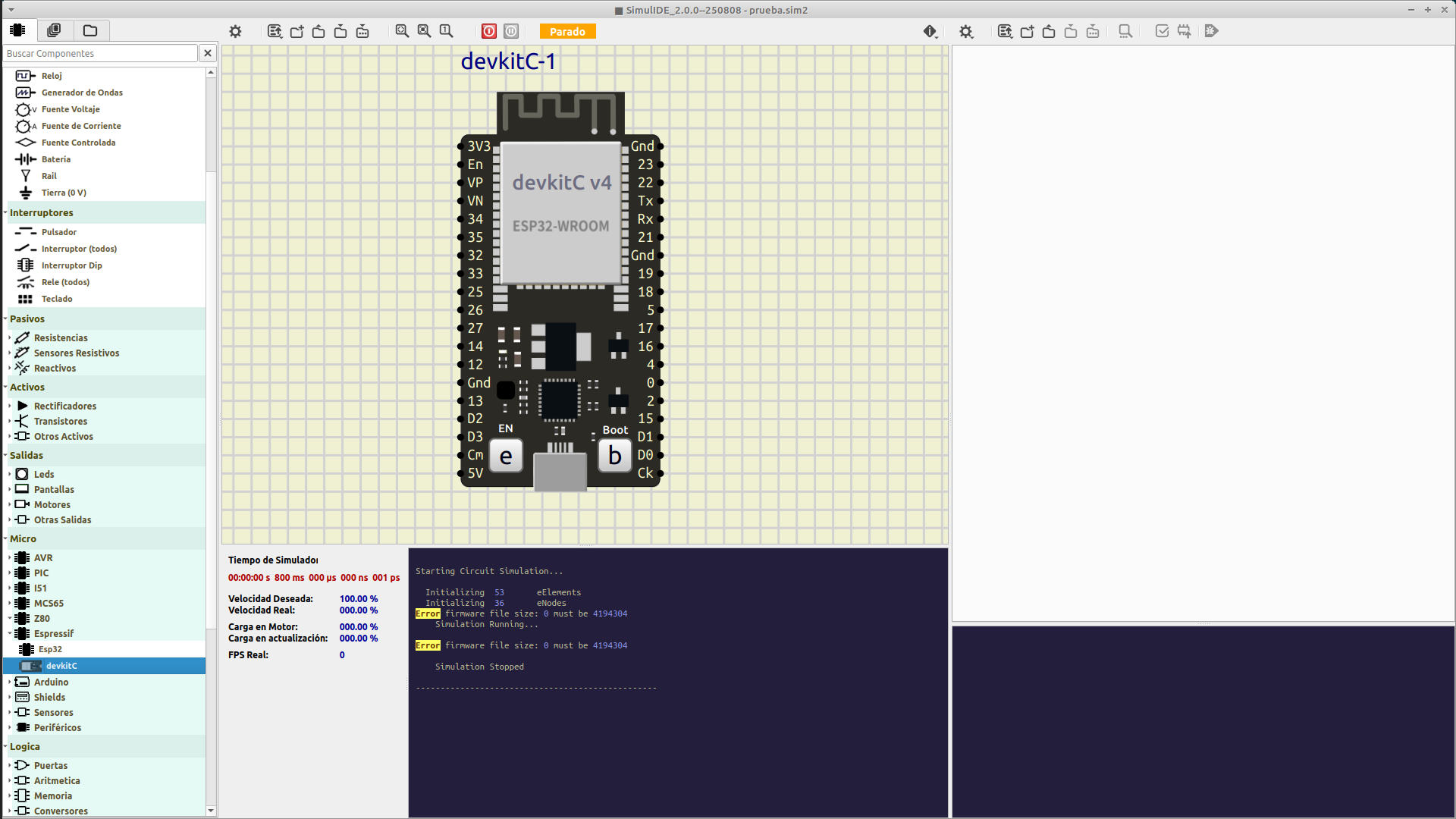The width and height of the screenshot is (1456, 819).
Task: Click upload firmware chip icon
Action: 1184,31
